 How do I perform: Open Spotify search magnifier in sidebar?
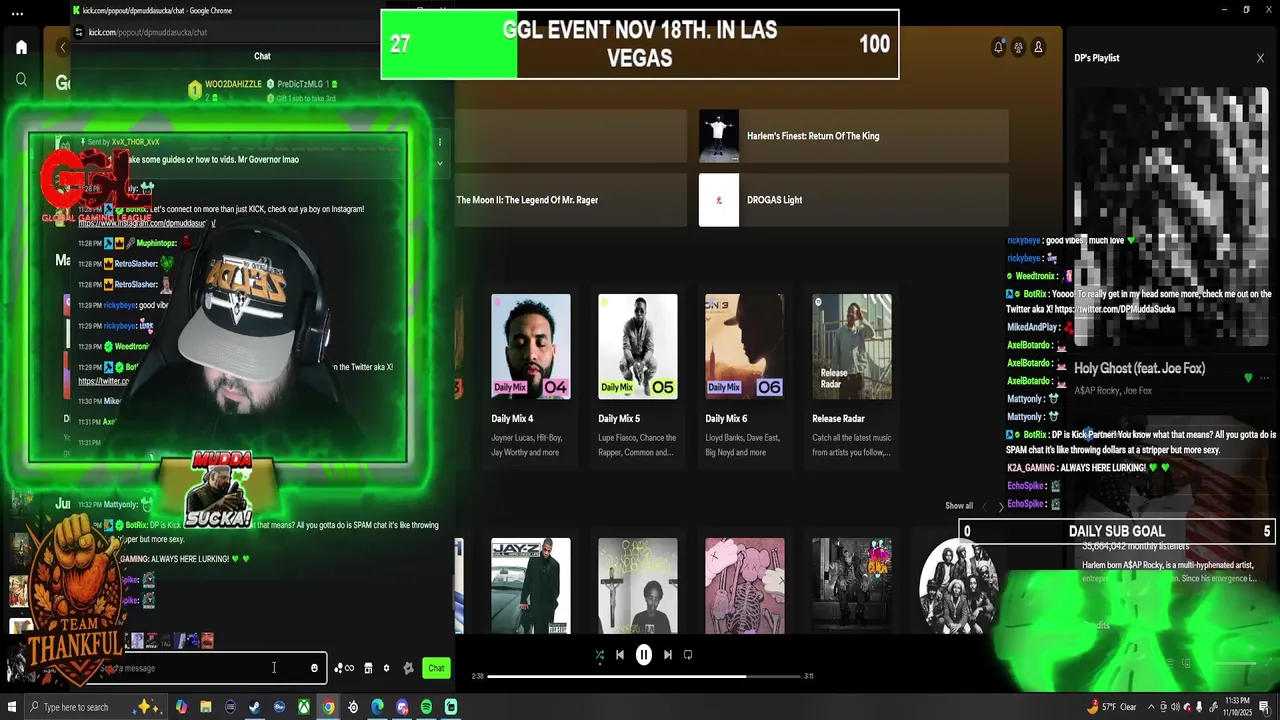tap(21, 79)
